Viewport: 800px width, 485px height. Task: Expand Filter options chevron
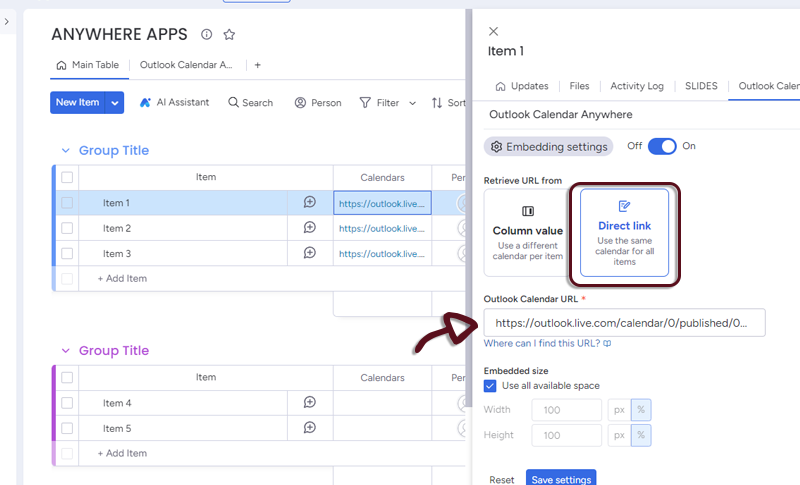point(412,102)
